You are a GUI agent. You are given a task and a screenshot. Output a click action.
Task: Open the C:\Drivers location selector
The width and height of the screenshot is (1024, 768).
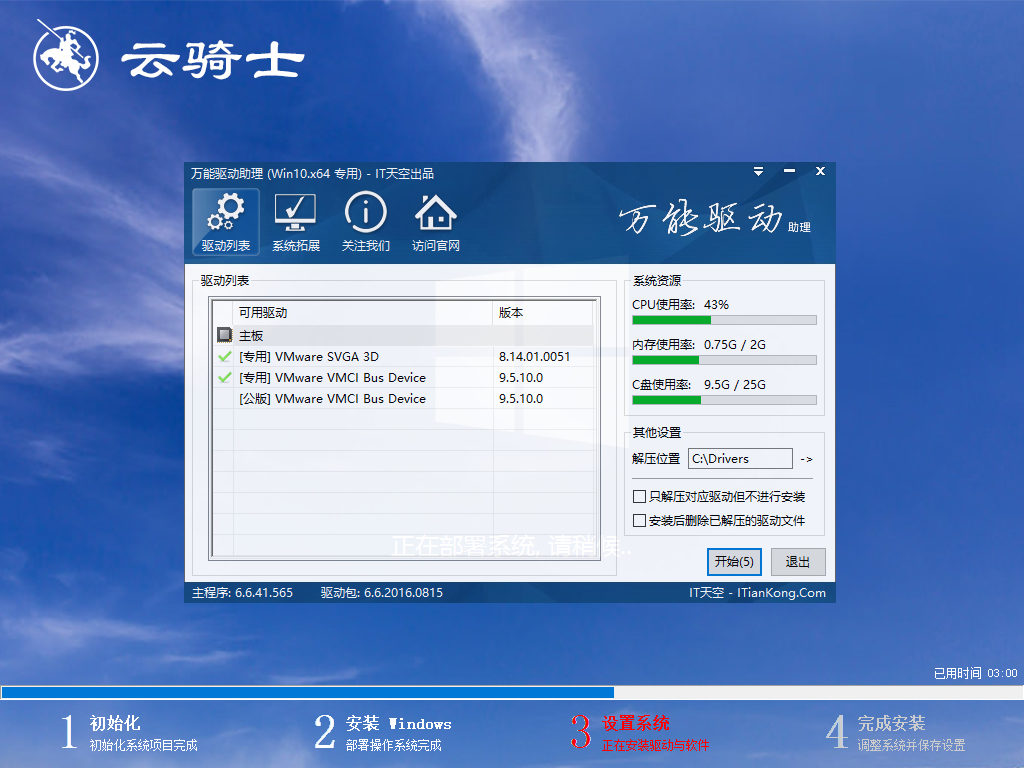[740, 458]
